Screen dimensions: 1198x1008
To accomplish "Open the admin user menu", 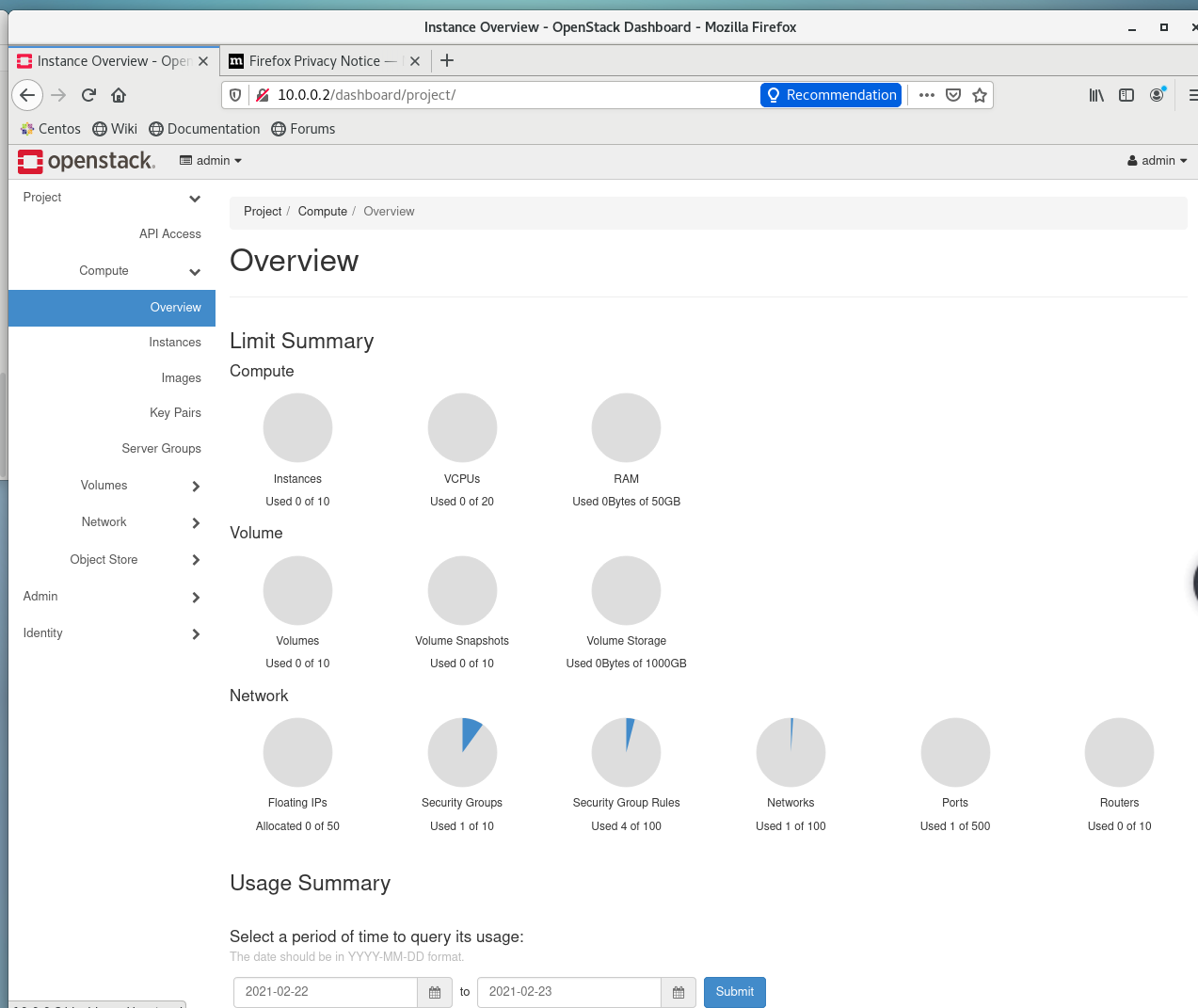I will pyautogui.click(x=1158, y=161).
